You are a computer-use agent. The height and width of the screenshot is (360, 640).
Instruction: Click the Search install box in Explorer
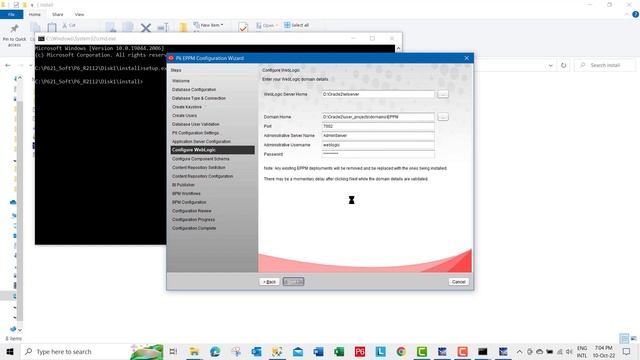coord(605,65)
